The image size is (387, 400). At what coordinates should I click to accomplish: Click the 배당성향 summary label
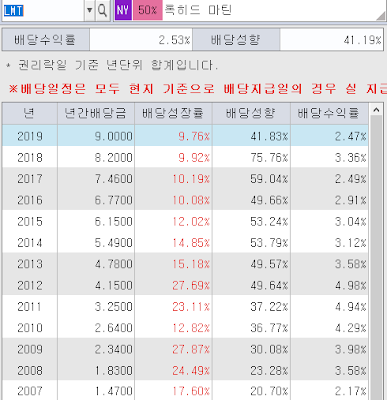pyautogui.click(x=236, y=40)
